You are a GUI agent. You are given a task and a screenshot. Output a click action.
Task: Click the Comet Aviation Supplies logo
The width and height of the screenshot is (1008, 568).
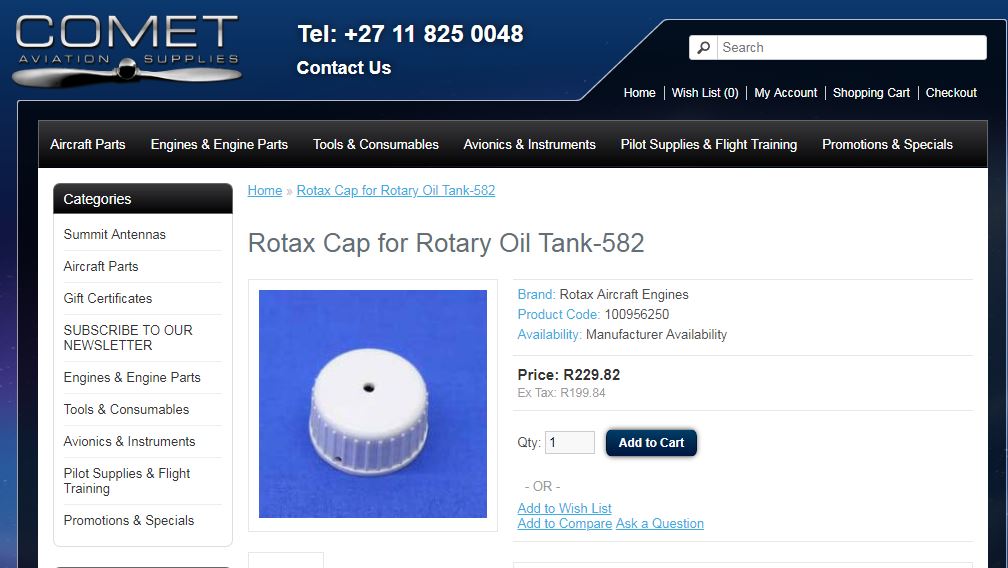[x=127, y=50]
